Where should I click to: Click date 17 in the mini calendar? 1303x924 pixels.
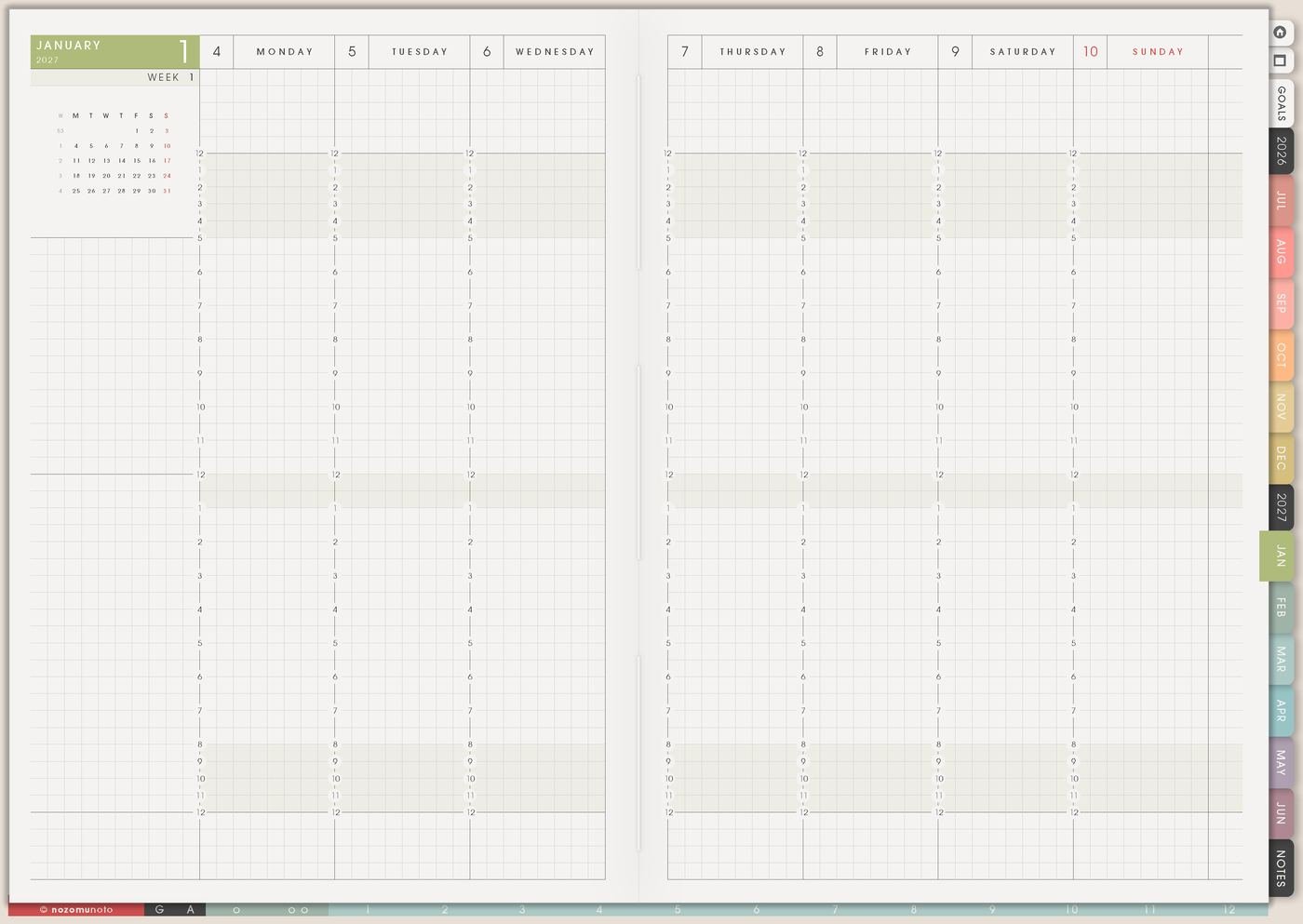[167, 161]
